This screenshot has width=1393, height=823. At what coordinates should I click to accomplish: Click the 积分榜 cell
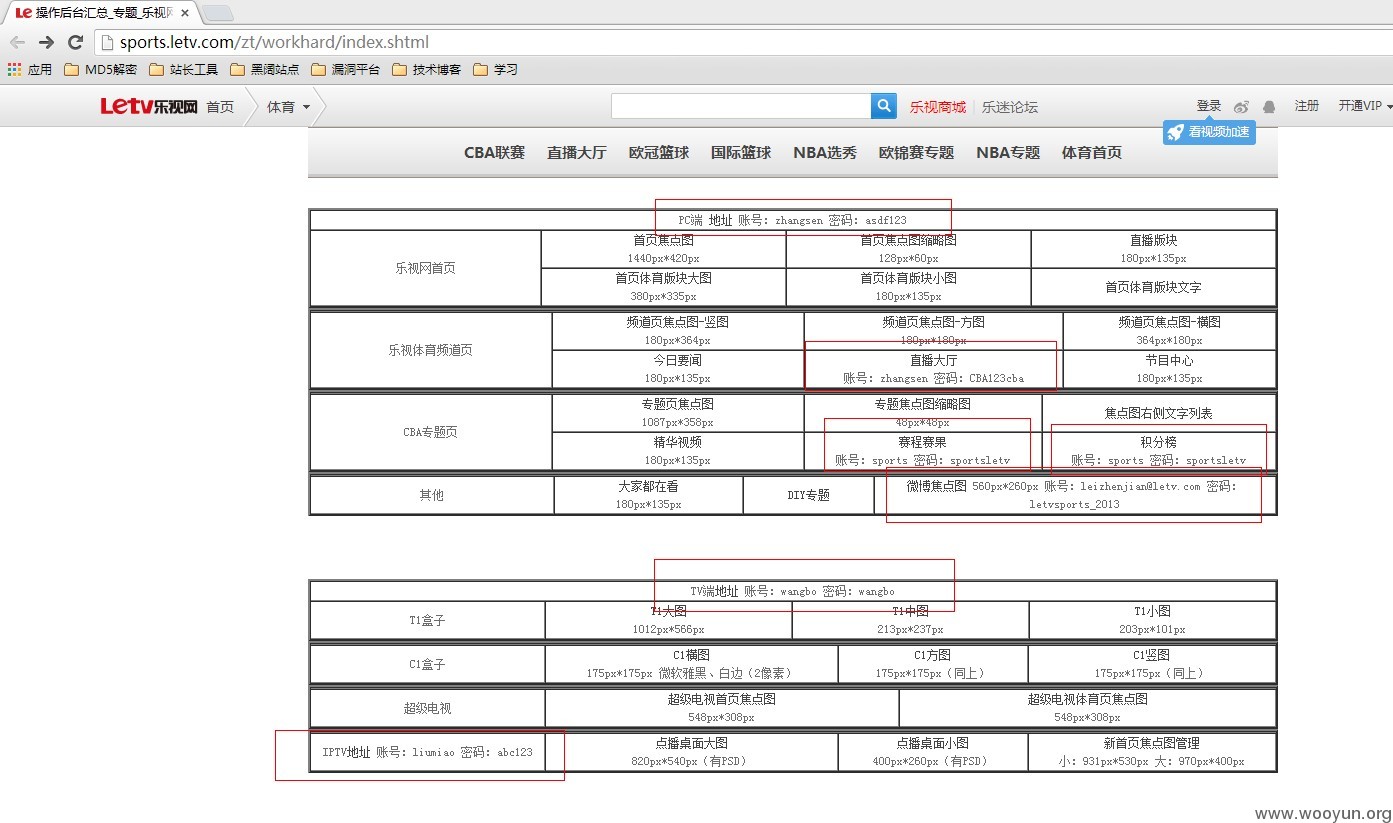(x=1158, y=451)
